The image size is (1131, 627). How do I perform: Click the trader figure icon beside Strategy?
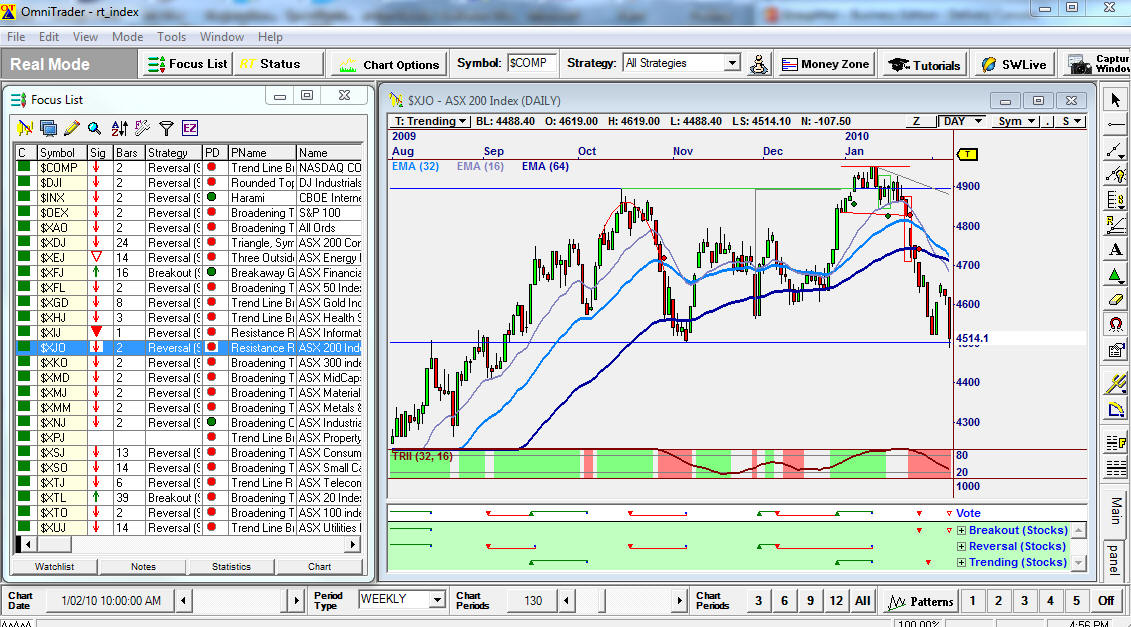[759, 64]
